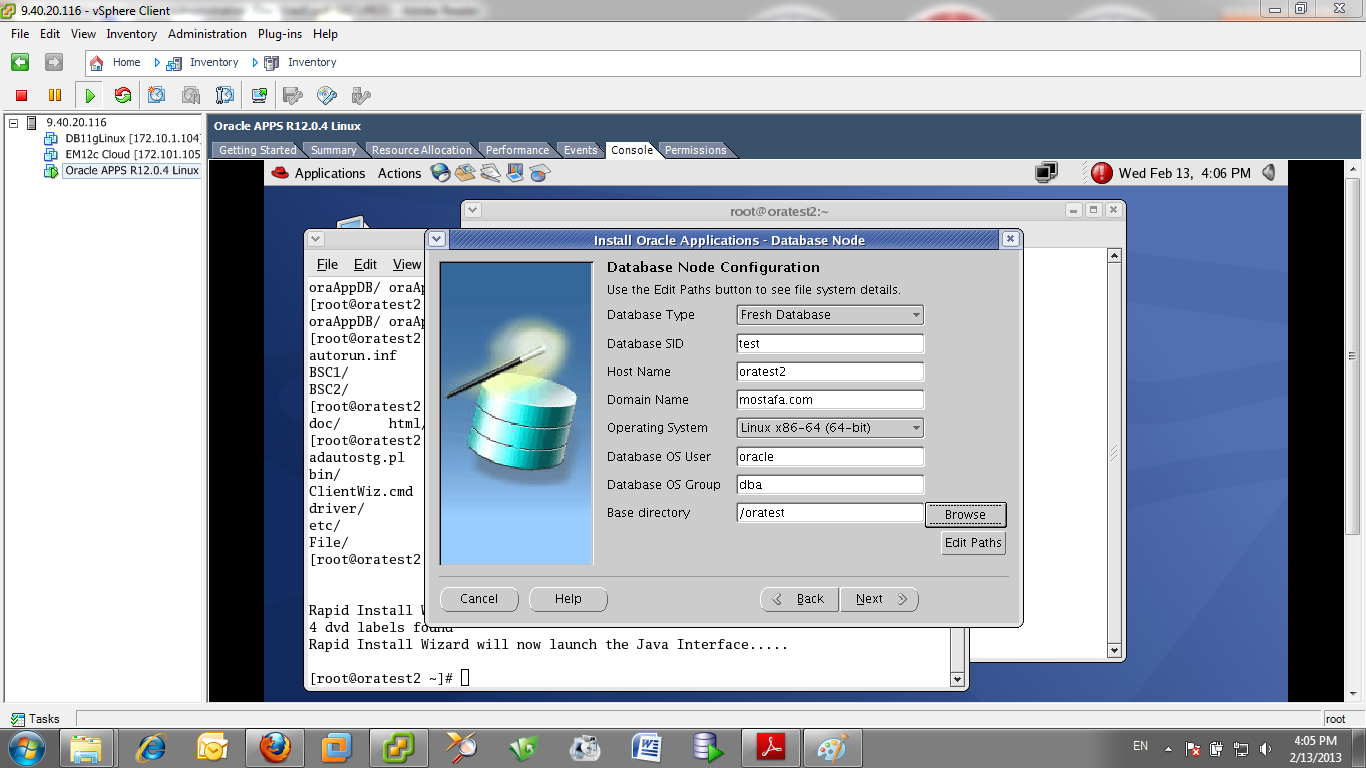Select DB11gLinux VM in the inventory tree
This screenshot has width=1366, height=768.
tap(132, 138)
